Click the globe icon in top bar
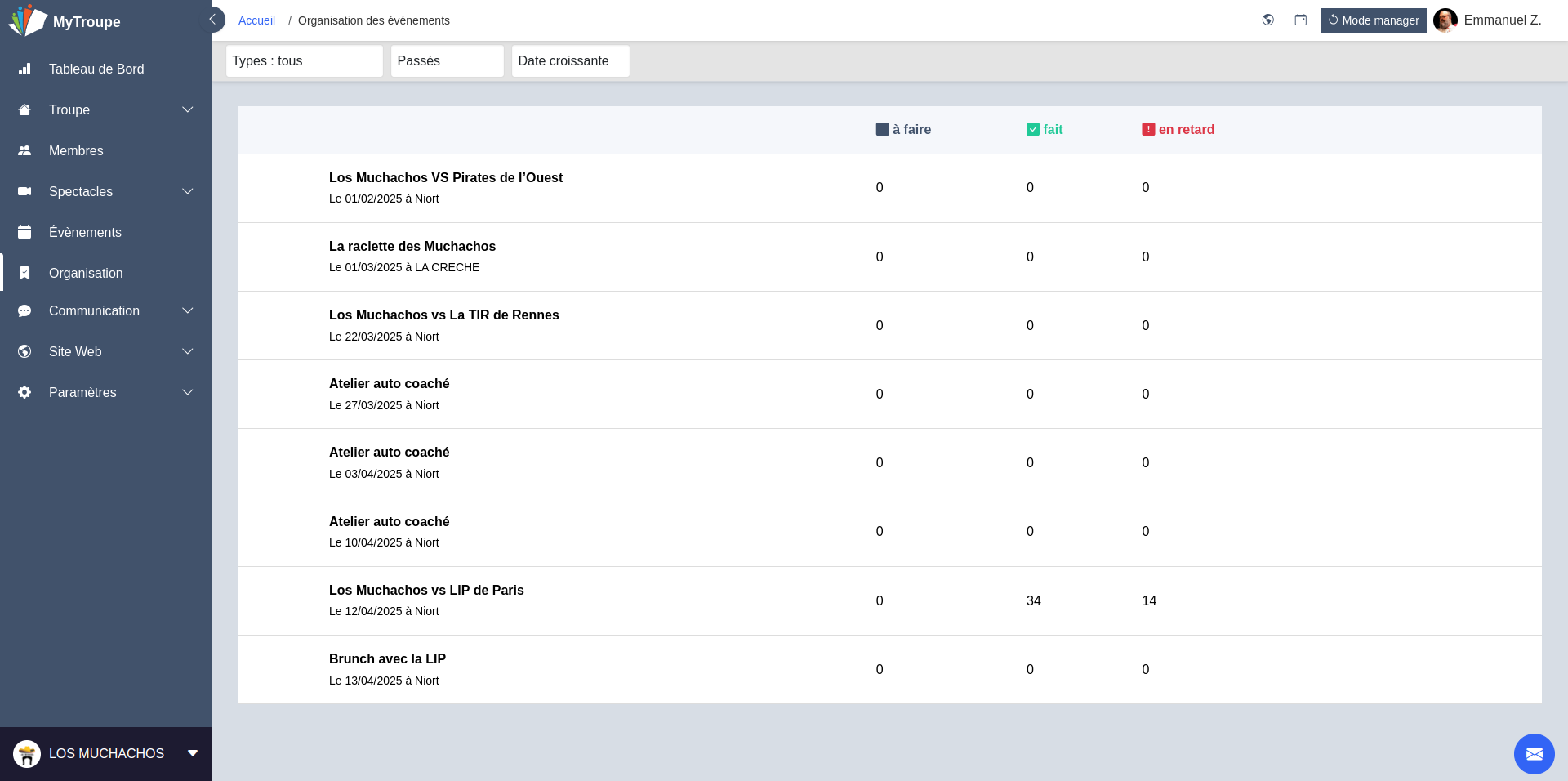Screen dimensions: 1568x781 [1267, 20]
